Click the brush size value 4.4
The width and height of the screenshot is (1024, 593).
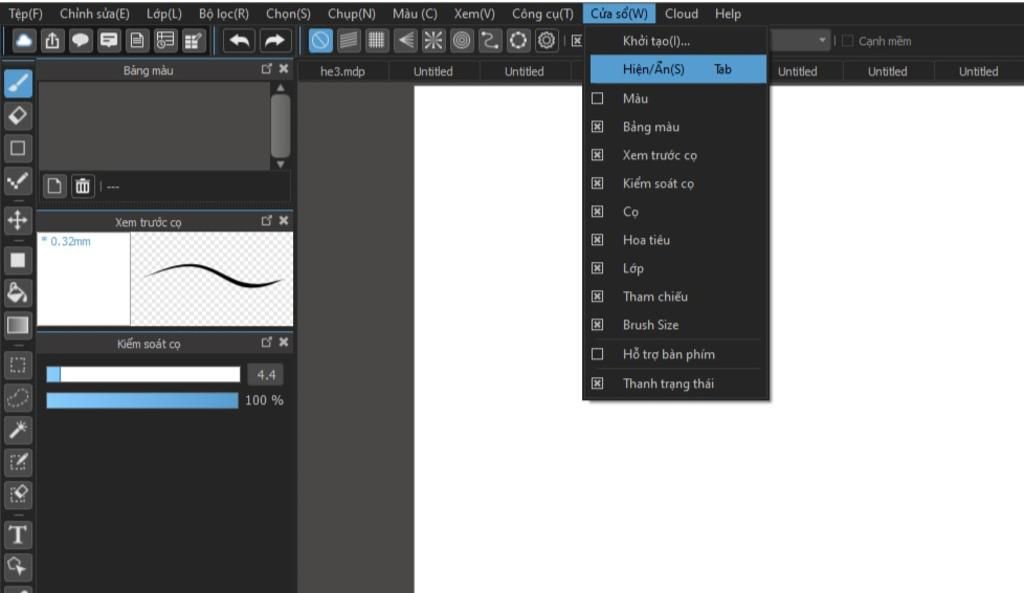[266, 375]
